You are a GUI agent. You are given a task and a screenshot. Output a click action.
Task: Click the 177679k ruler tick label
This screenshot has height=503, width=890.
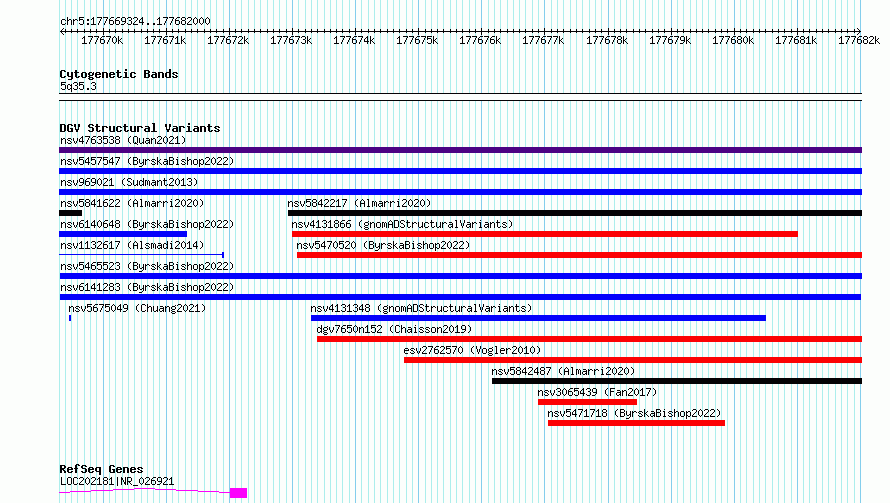click(670, 40)
